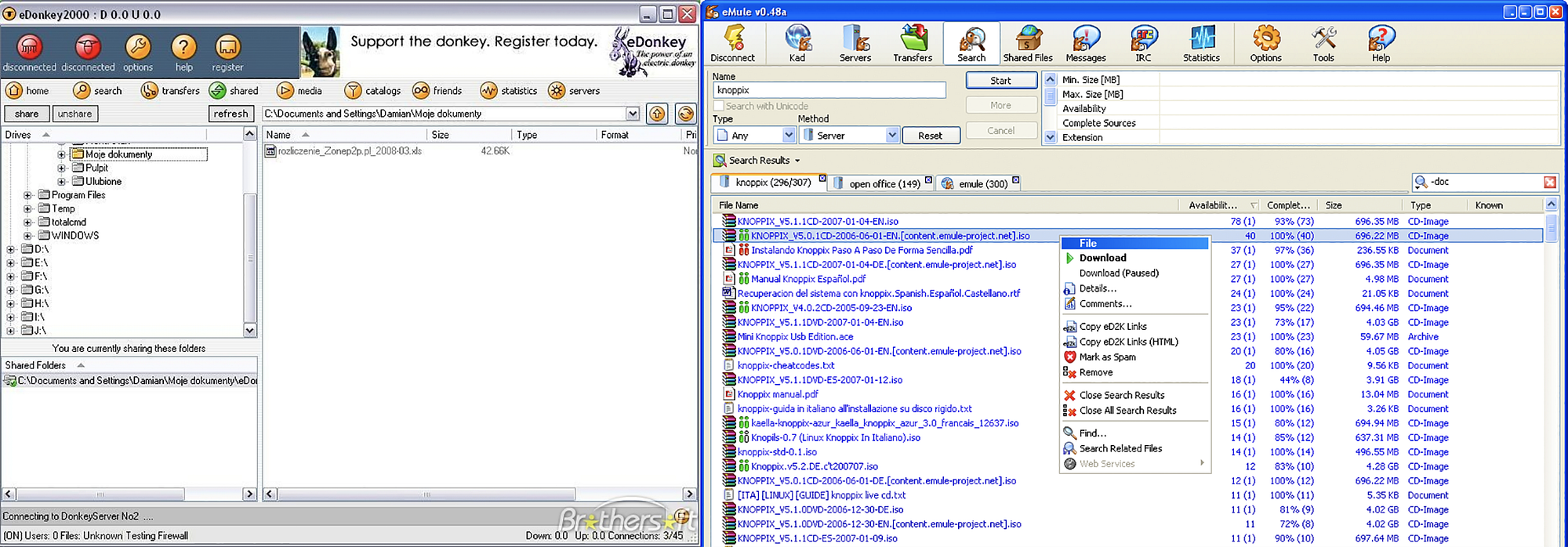
Task: Open eDonkey2000 media page
Action: pyautogui.click(x=299, y=91)
